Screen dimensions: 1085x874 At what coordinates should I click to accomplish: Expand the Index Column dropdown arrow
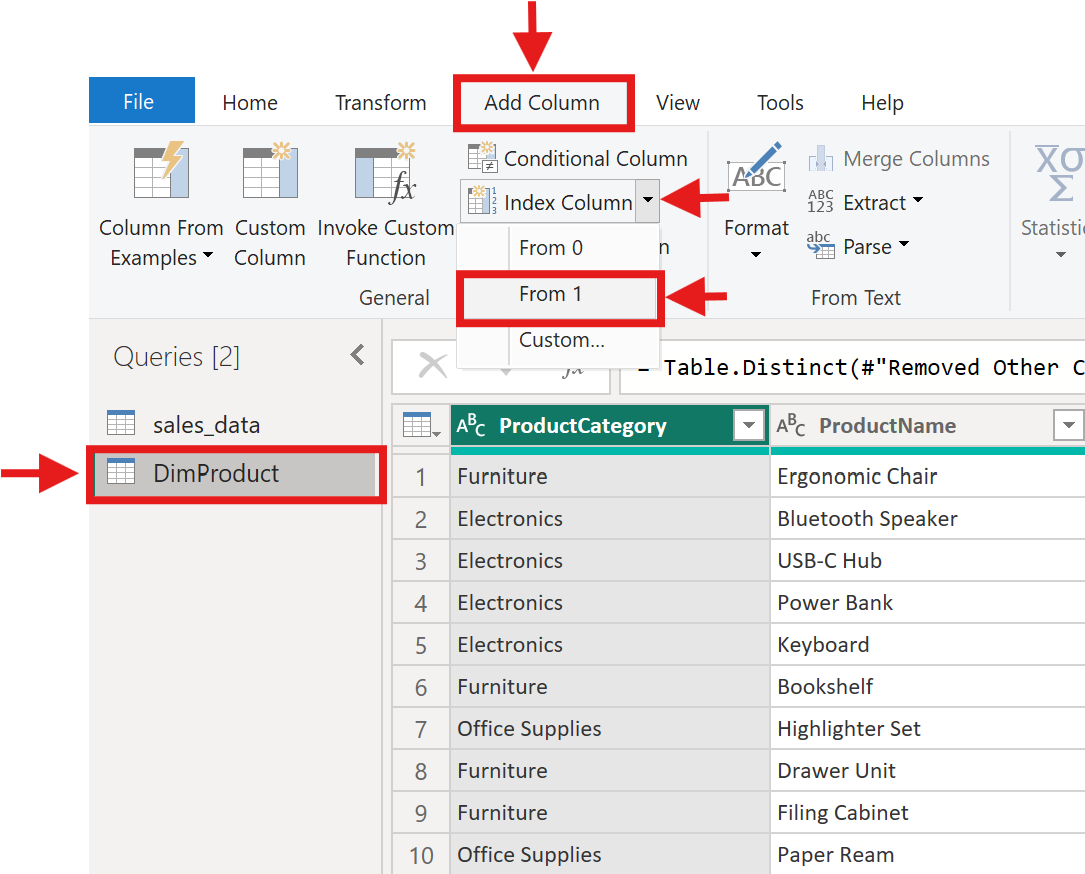tap(648, 201)
